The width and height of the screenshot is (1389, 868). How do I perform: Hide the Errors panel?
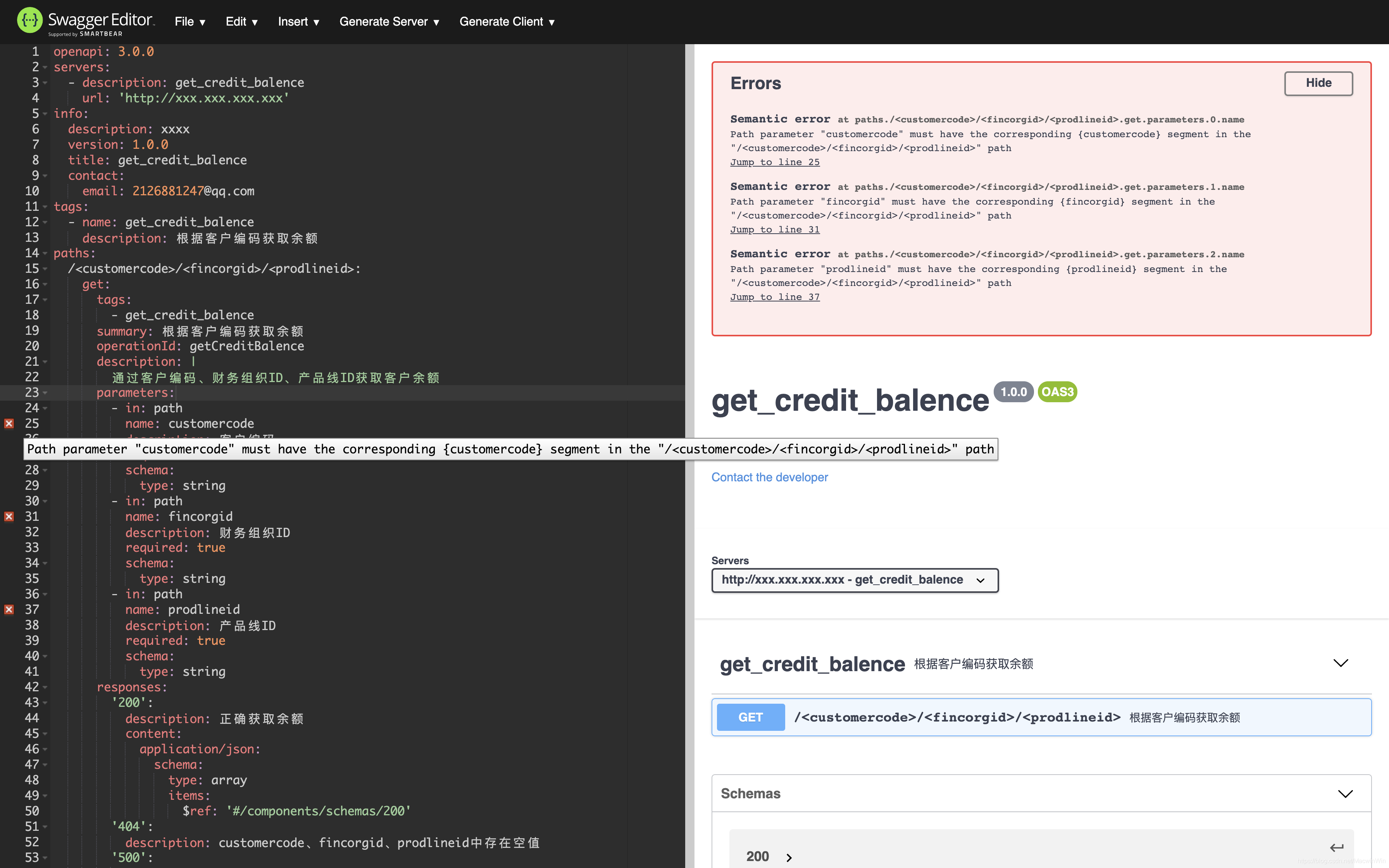(x=1318, y=83)
